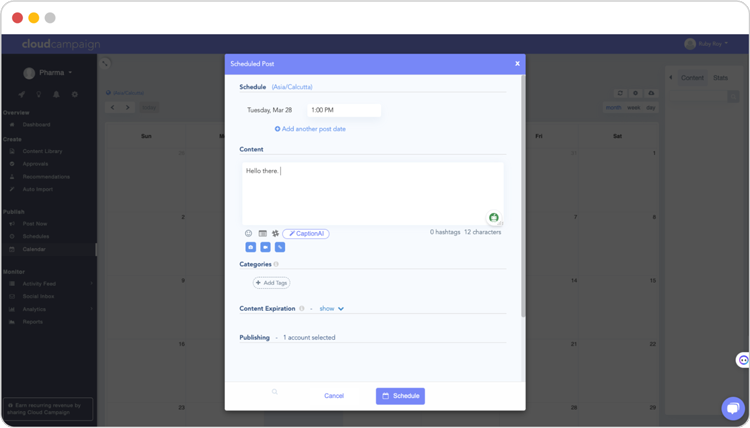Click the blue link attachment icon
Screen dimensions: 750x428
[280, 247]
